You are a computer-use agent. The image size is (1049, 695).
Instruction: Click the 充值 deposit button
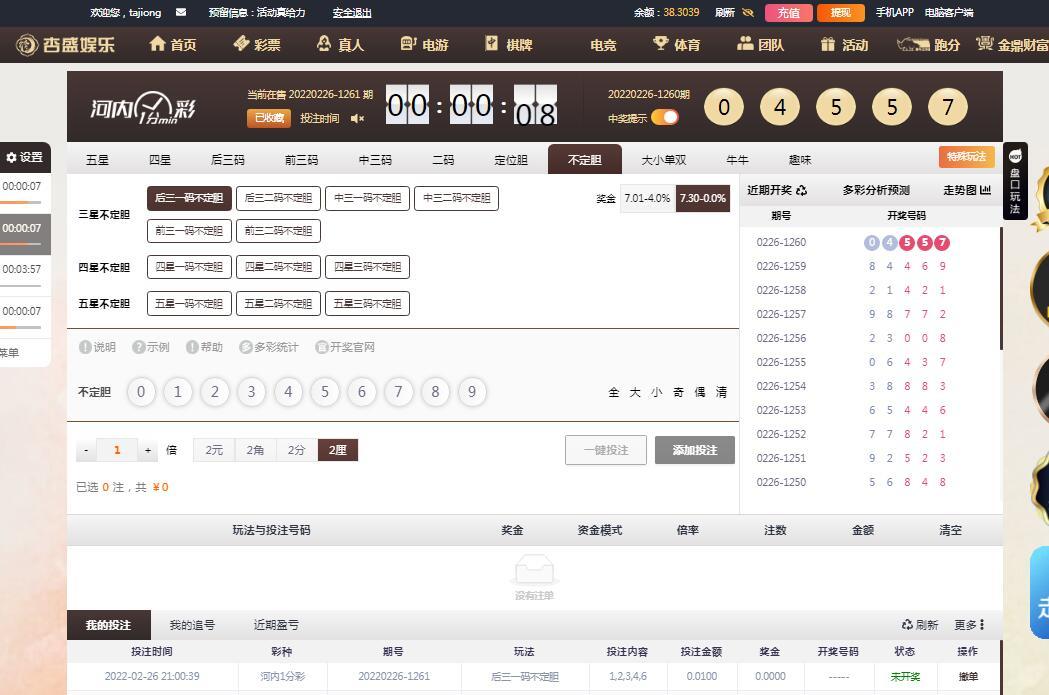click(x=788, y=12)
